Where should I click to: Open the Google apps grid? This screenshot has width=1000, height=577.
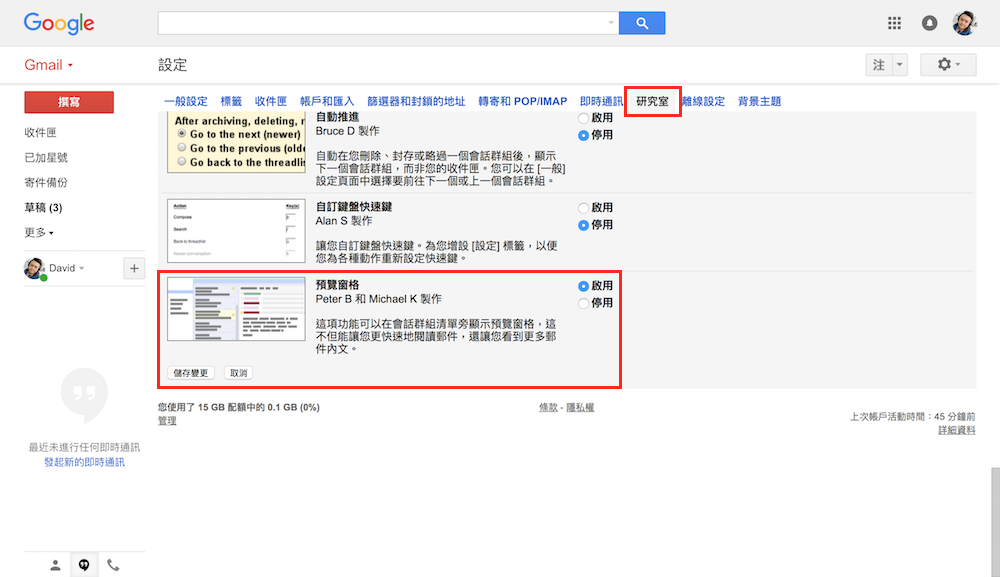pyautogui.click(x=894, y=23)
